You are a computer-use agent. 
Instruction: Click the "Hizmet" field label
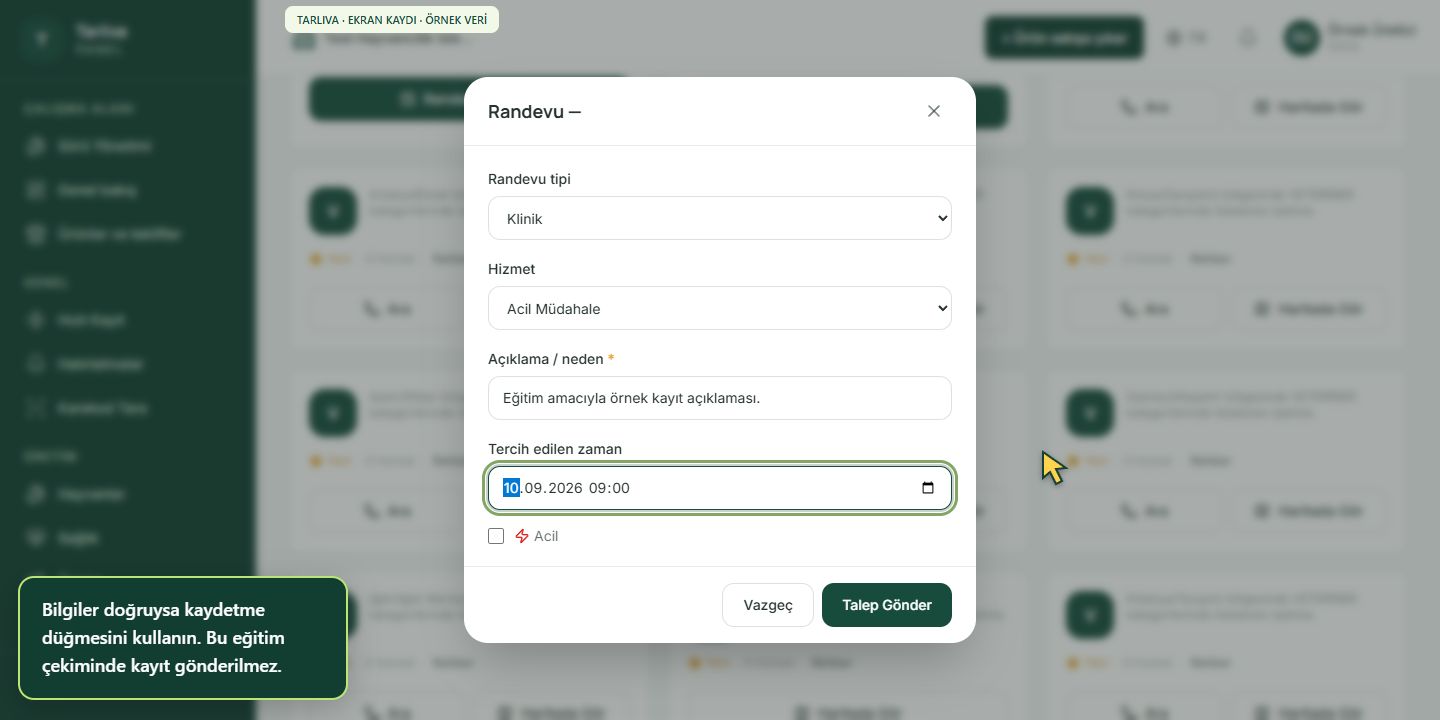(512, 269)
